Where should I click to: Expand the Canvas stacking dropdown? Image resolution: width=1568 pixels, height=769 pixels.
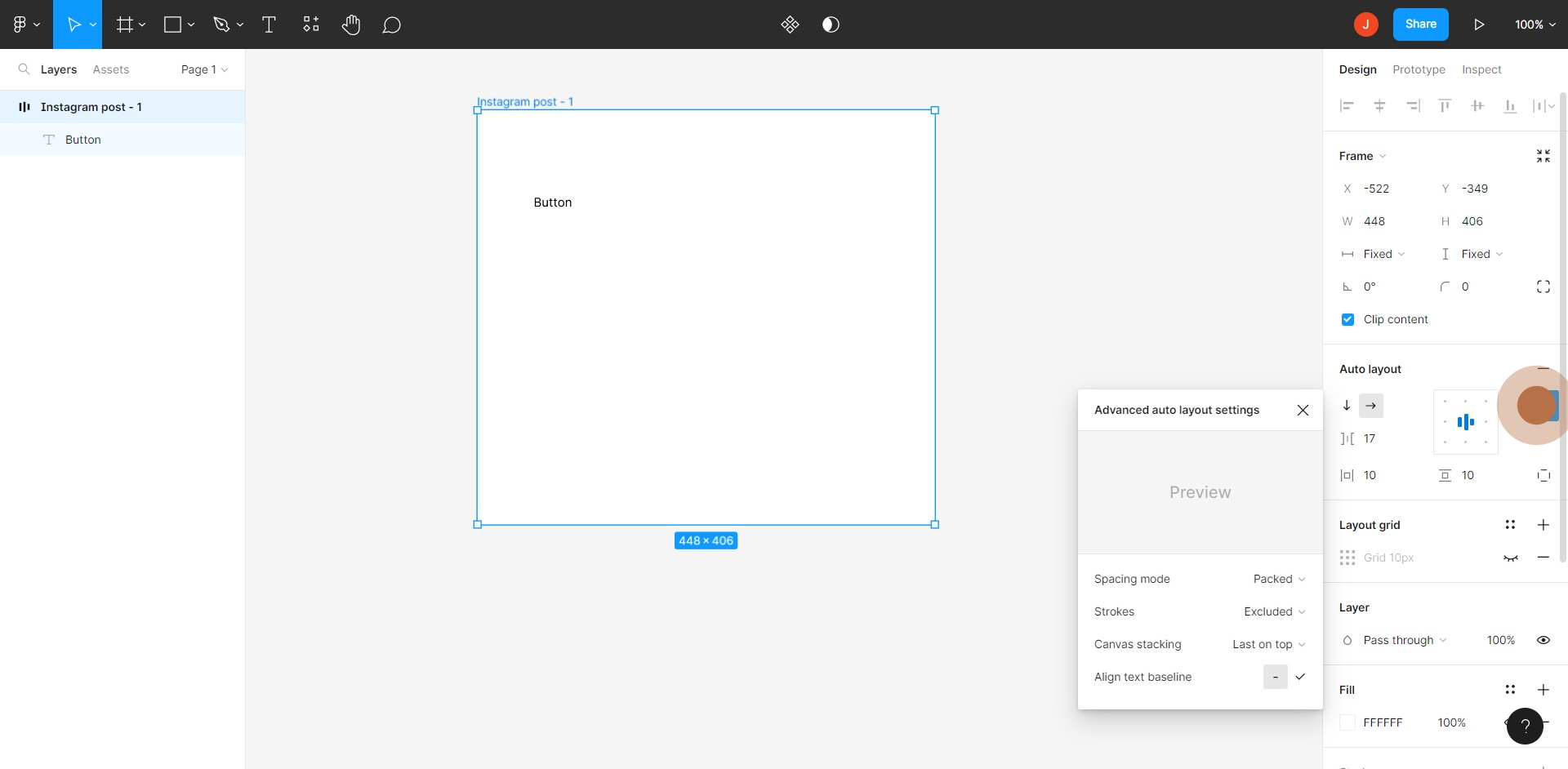(x=1268, y=644)
